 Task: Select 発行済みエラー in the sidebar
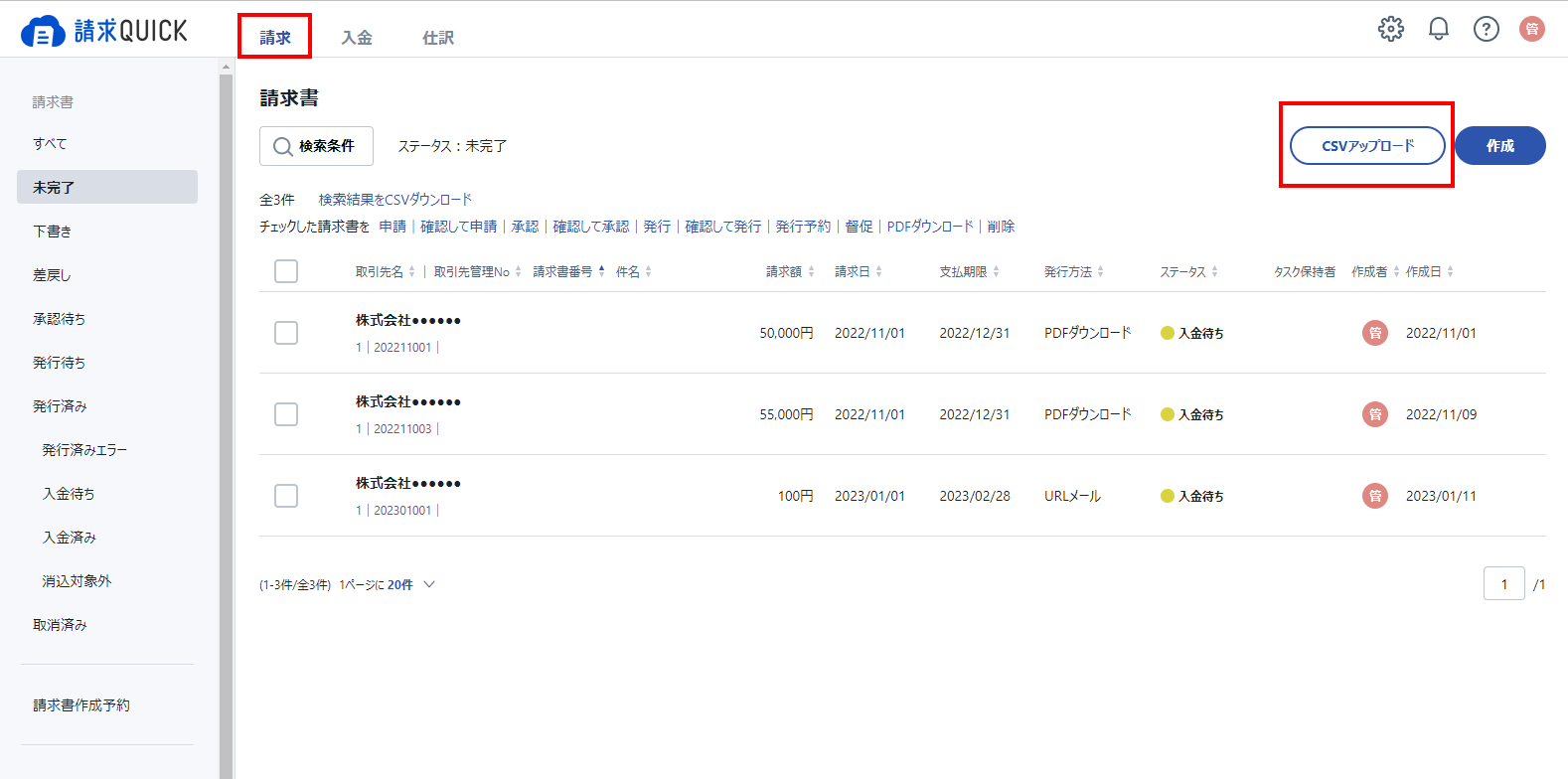point(107,449)
